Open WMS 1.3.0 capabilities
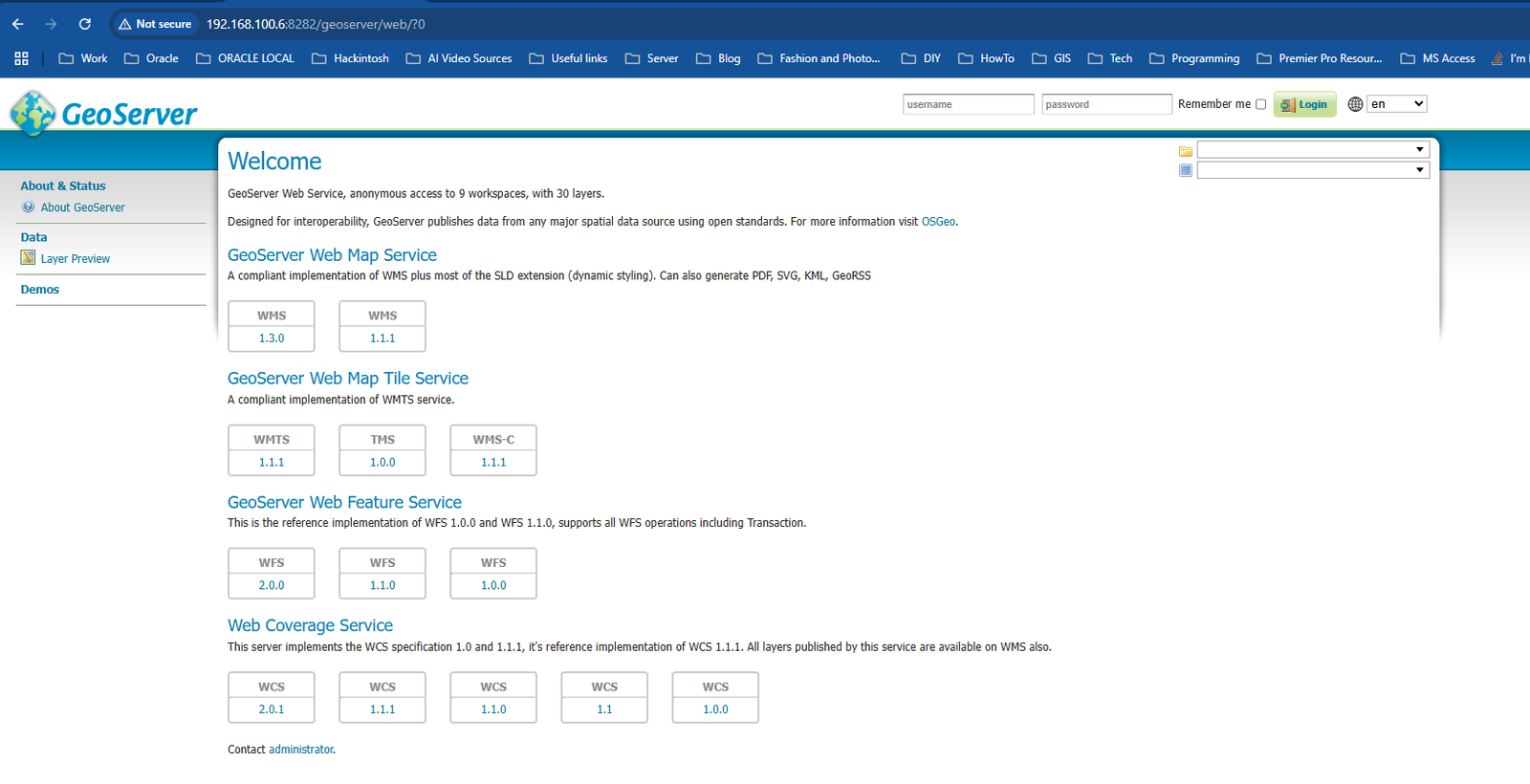Screen dimensions: 1530x784 [272, 338]
